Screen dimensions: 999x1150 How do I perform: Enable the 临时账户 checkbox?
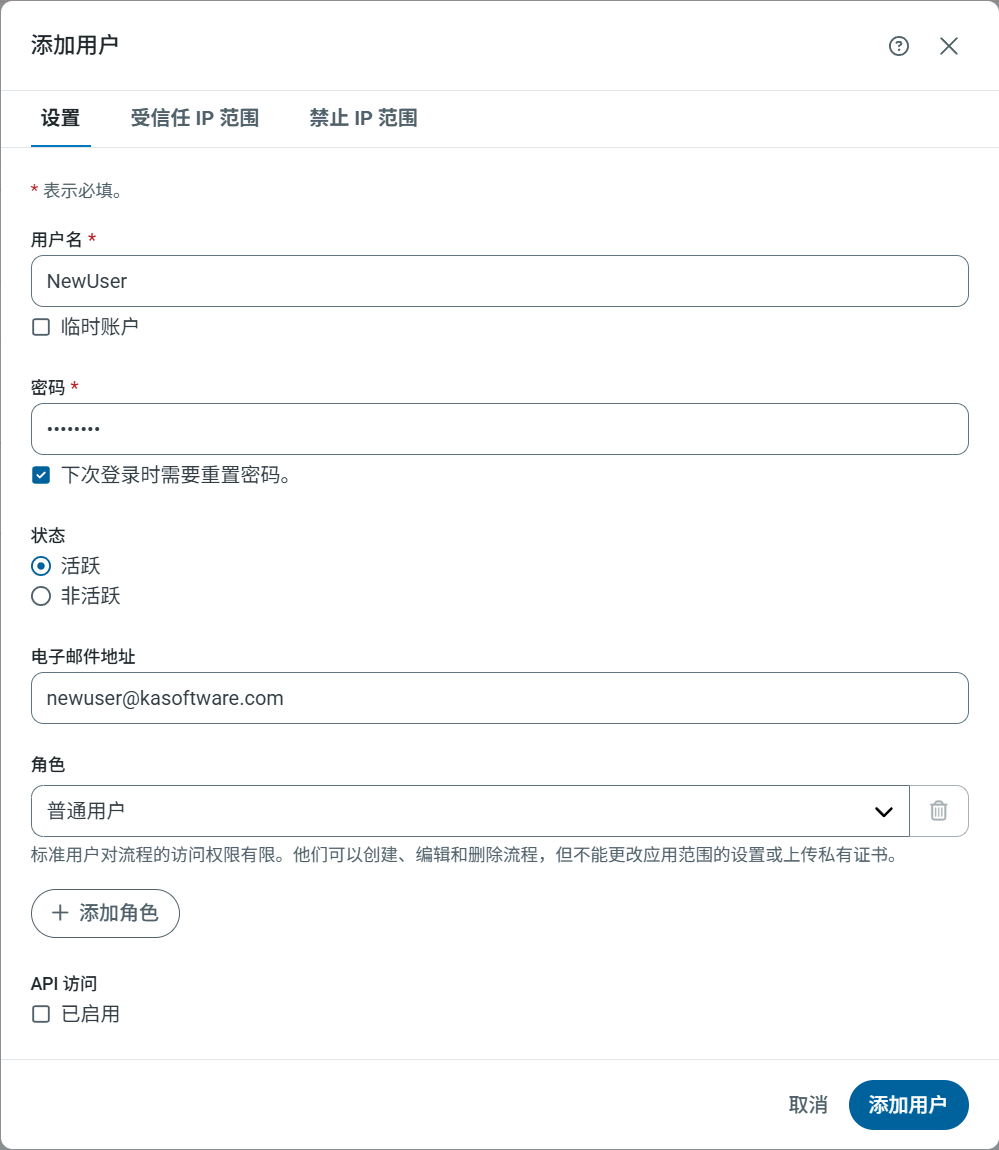click(x=41, y=327)
